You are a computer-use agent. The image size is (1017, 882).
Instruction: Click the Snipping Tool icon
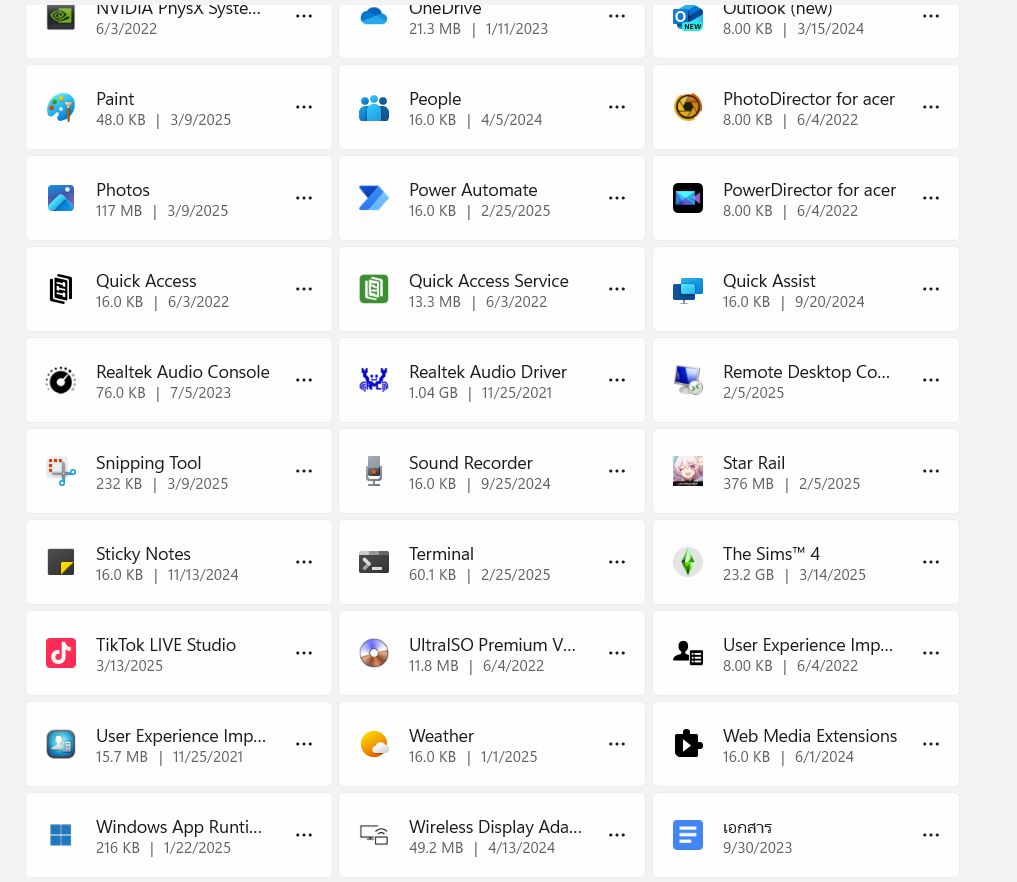click(61, 471)
